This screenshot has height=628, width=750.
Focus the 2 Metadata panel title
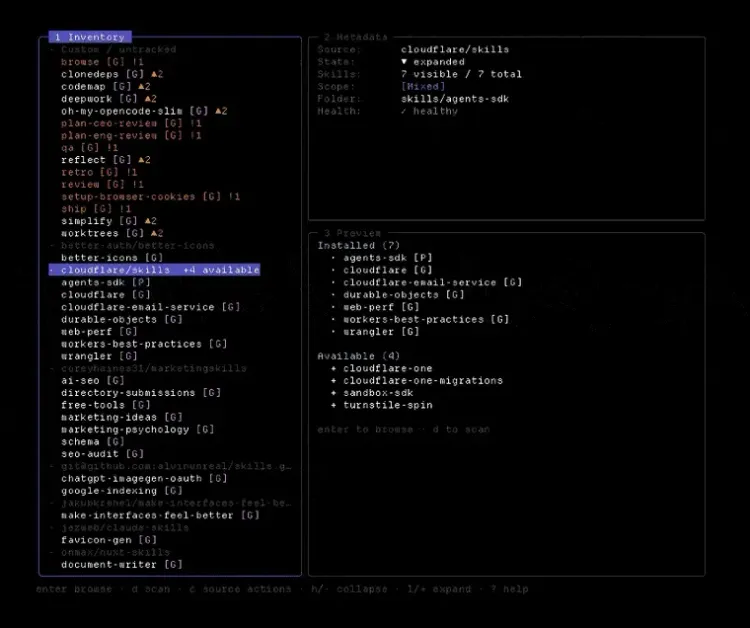[355, 37]
